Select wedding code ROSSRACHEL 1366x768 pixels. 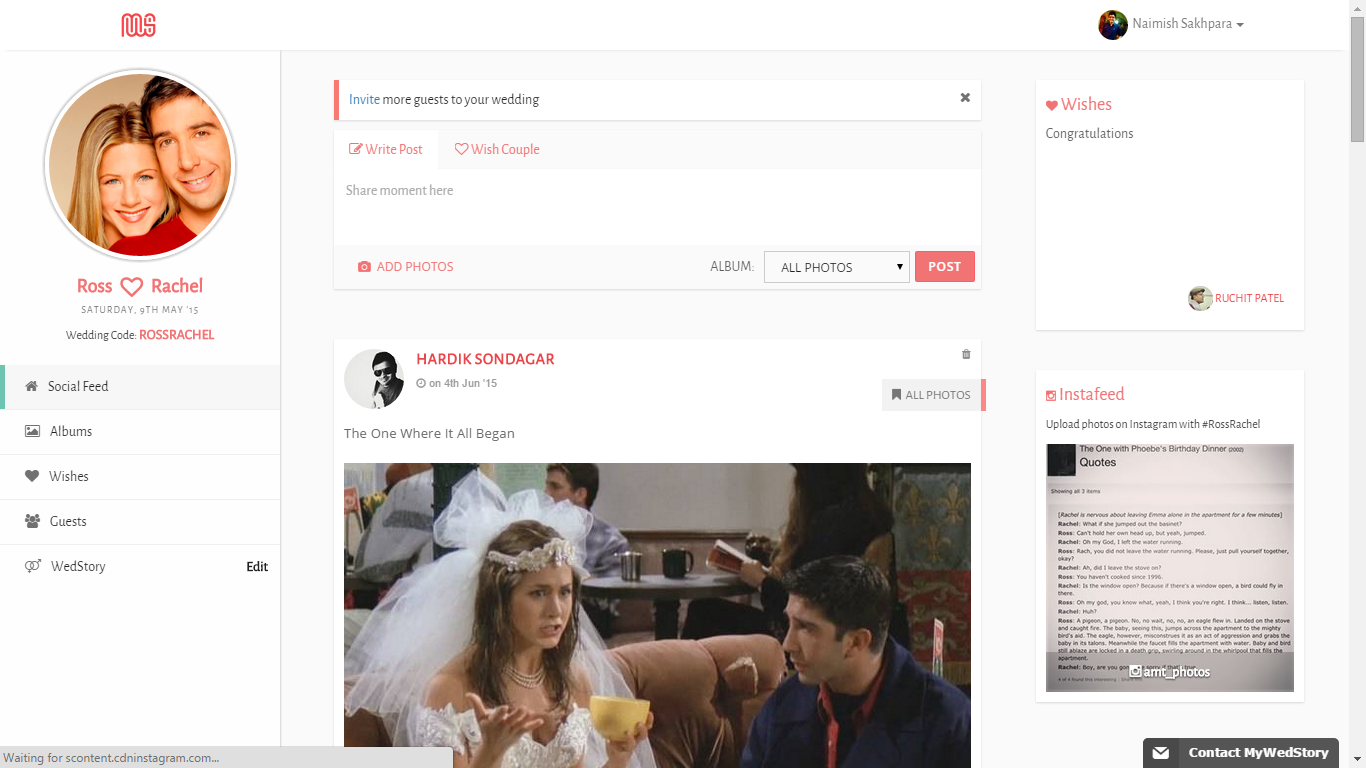tap(176, 335)
